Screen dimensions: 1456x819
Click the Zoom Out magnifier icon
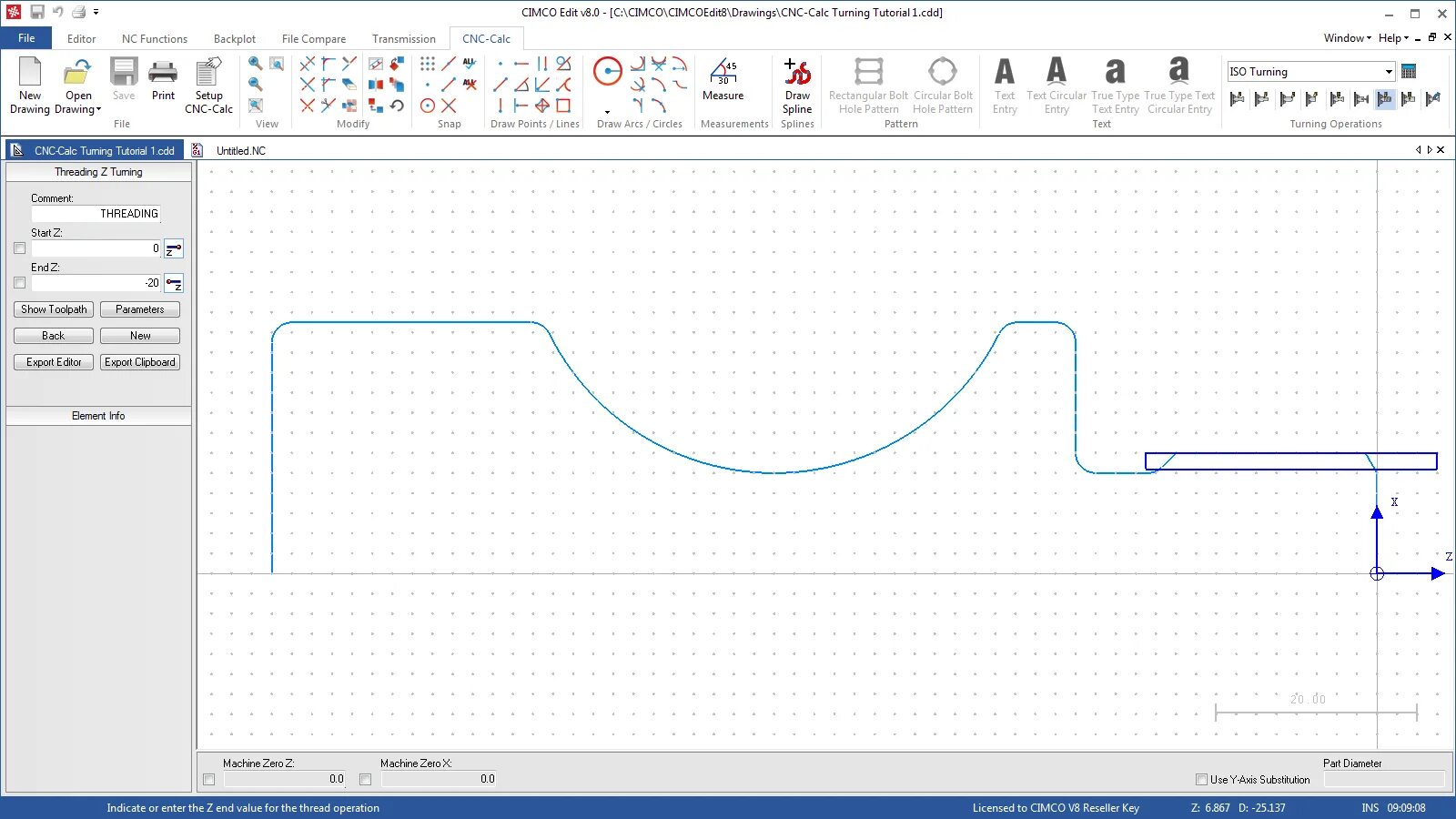pos(256,85)
